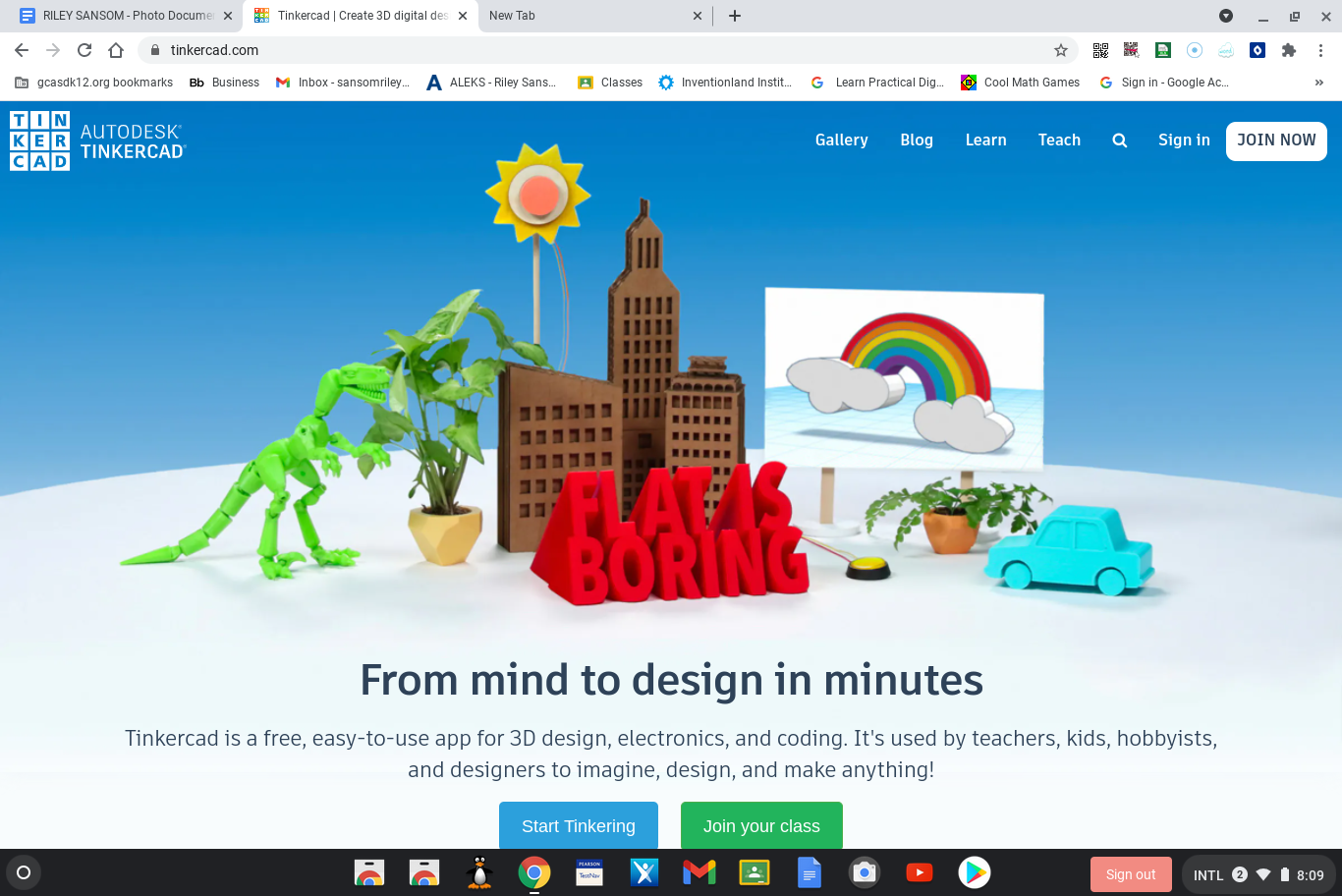The image size is (1342, 896).
Task: Open the Tinkercad search icon
Action: tap(1119, 140)
